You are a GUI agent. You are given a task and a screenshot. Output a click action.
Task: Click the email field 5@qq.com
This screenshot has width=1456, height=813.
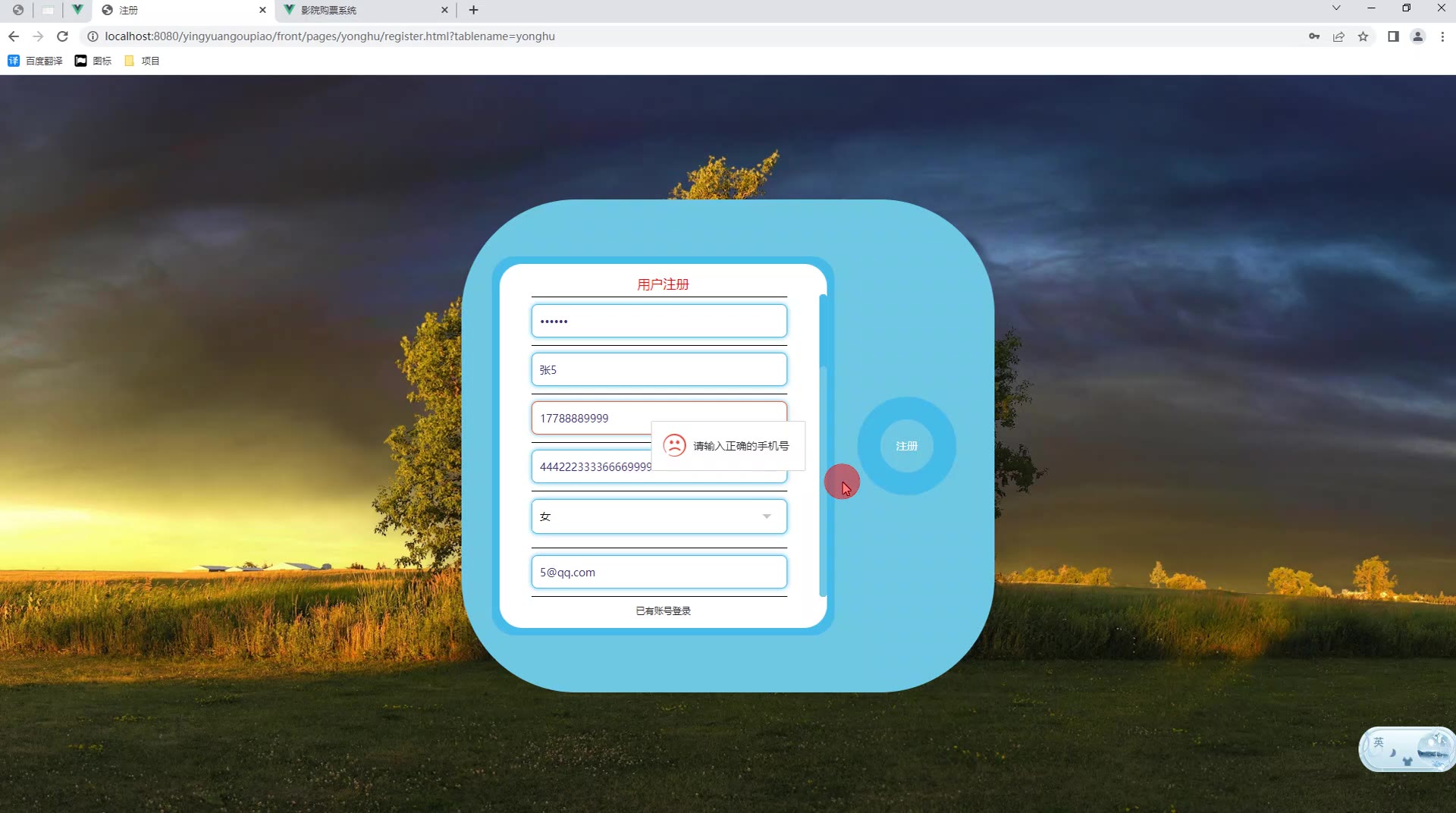659,572
